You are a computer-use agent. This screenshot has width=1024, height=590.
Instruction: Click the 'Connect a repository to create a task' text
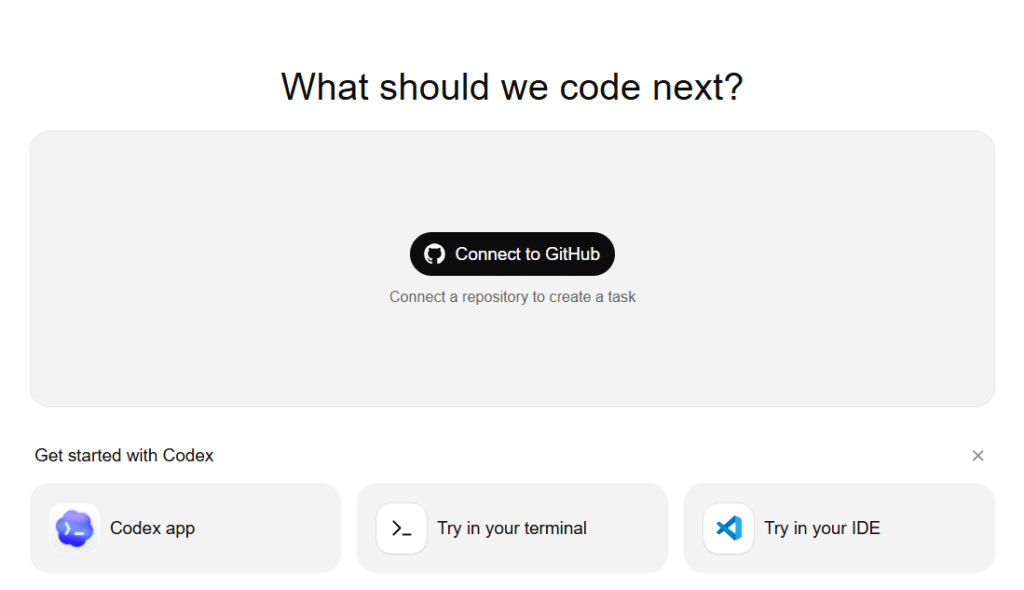pos(512,297)
